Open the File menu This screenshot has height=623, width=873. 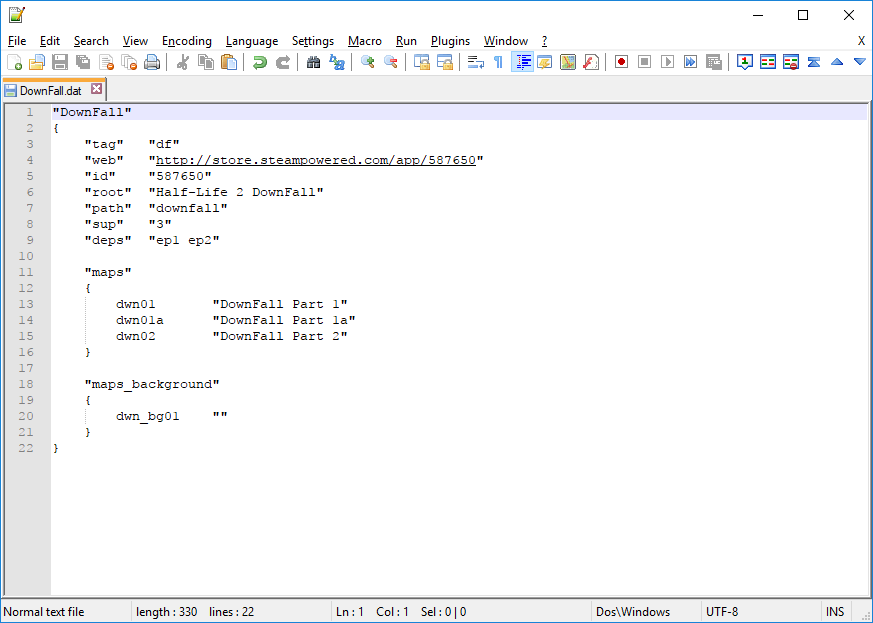click(x=17, y=41)
